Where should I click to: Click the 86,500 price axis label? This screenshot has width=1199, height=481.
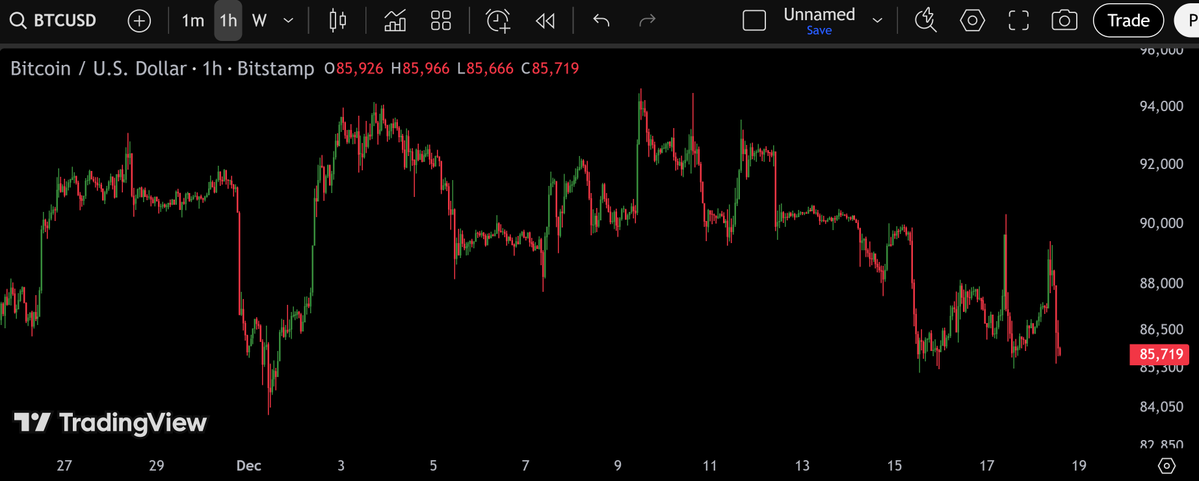[1161, 330]
